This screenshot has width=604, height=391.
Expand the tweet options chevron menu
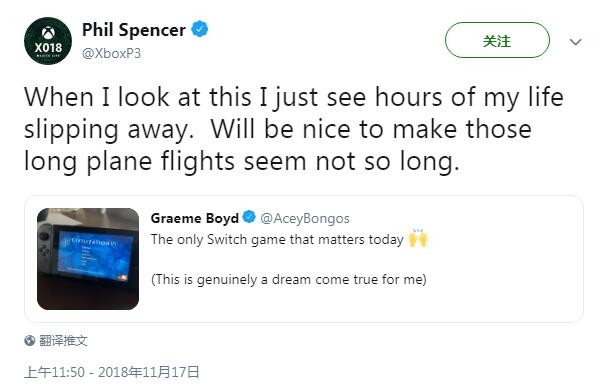click(x=575, y=41)
